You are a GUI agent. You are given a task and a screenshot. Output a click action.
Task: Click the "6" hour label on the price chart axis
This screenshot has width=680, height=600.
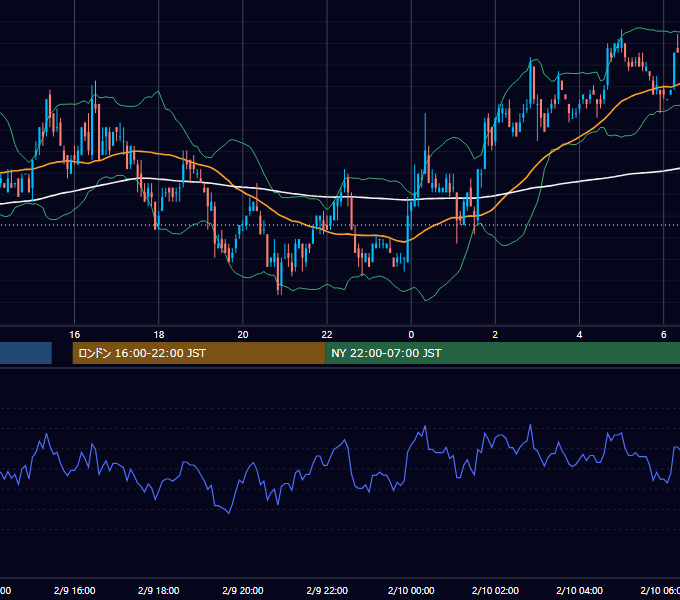[664, 334]
